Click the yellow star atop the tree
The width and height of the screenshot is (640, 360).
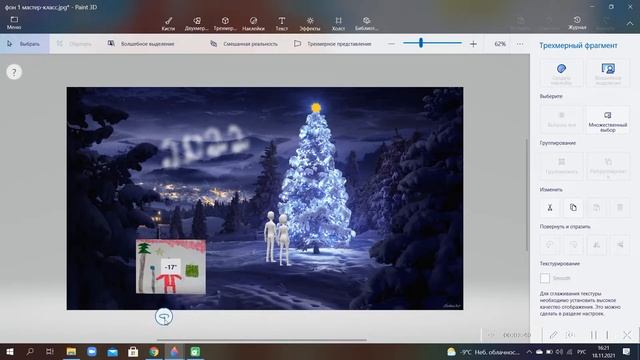tap(316, 108)
